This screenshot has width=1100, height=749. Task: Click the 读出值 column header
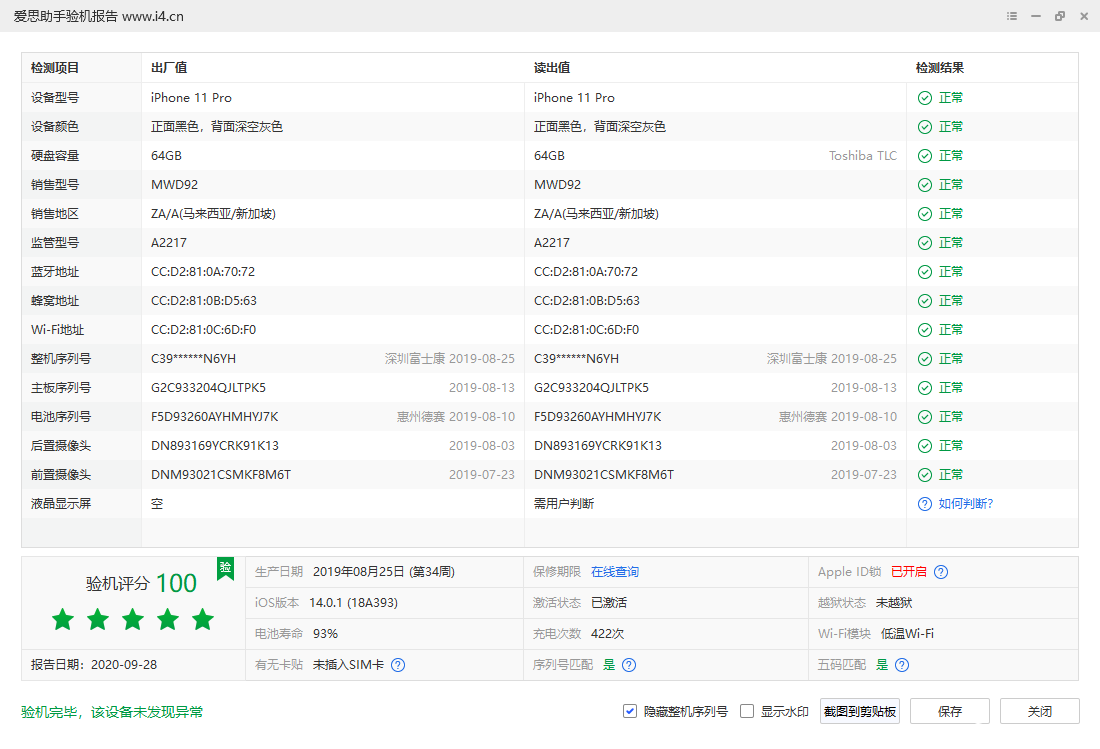point(552,68)
